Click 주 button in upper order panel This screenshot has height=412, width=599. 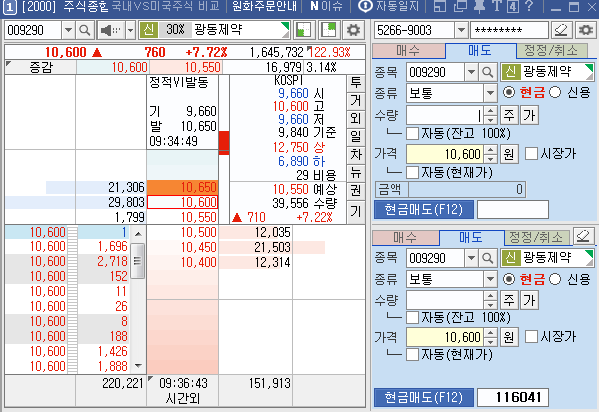pos(509,115)
